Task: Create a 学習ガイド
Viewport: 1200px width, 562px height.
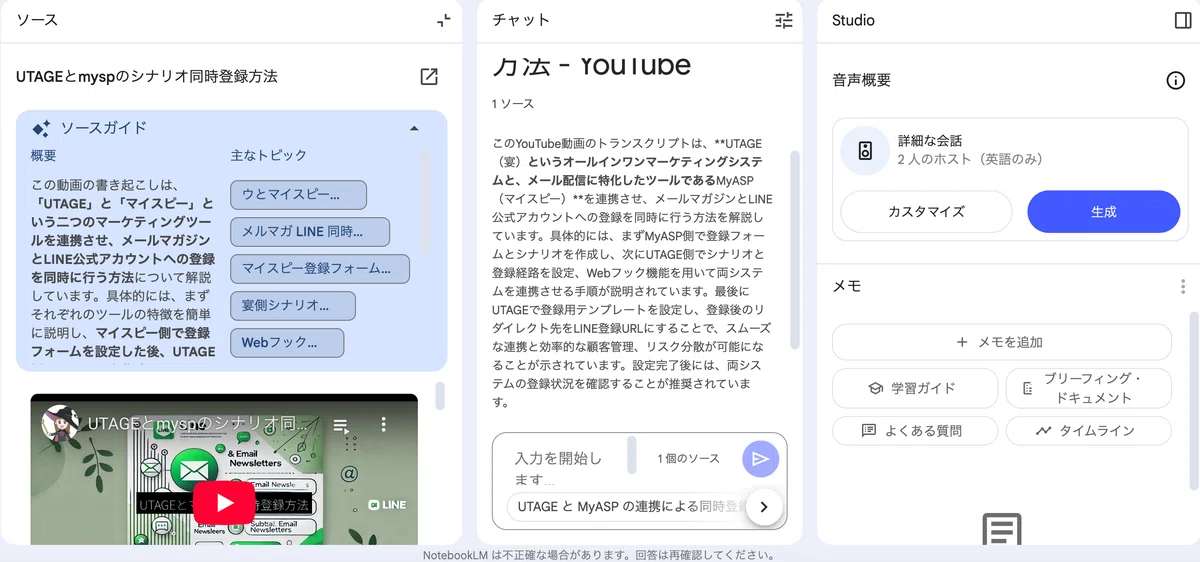Action: point(915,388)
